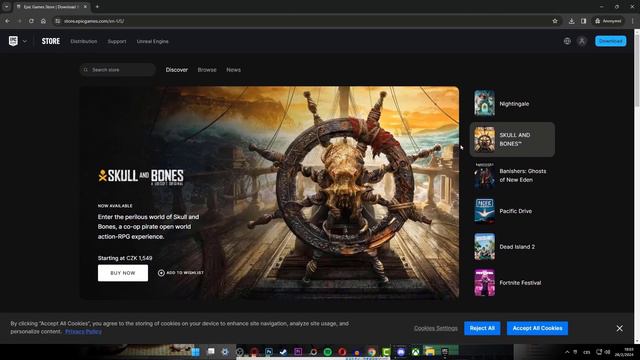
Task: Click Accept All Cookies
Action: [537, 328]
